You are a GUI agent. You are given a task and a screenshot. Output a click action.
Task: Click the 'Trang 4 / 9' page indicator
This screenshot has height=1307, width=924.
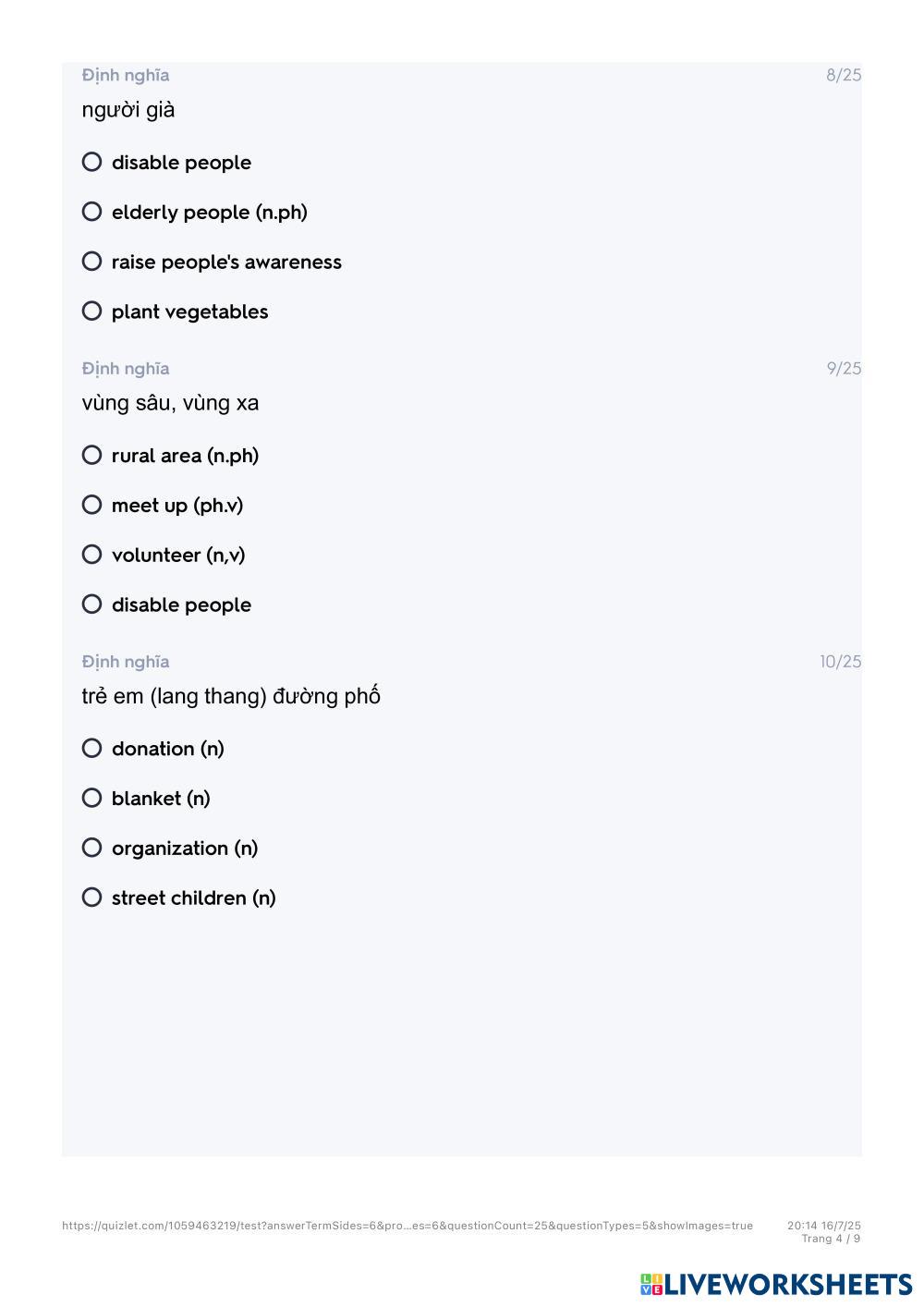tap(831, 1239)
